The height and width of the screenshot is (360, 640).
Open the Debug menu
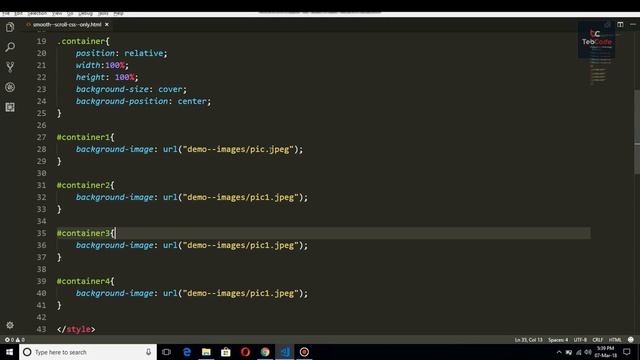(85, 13)
